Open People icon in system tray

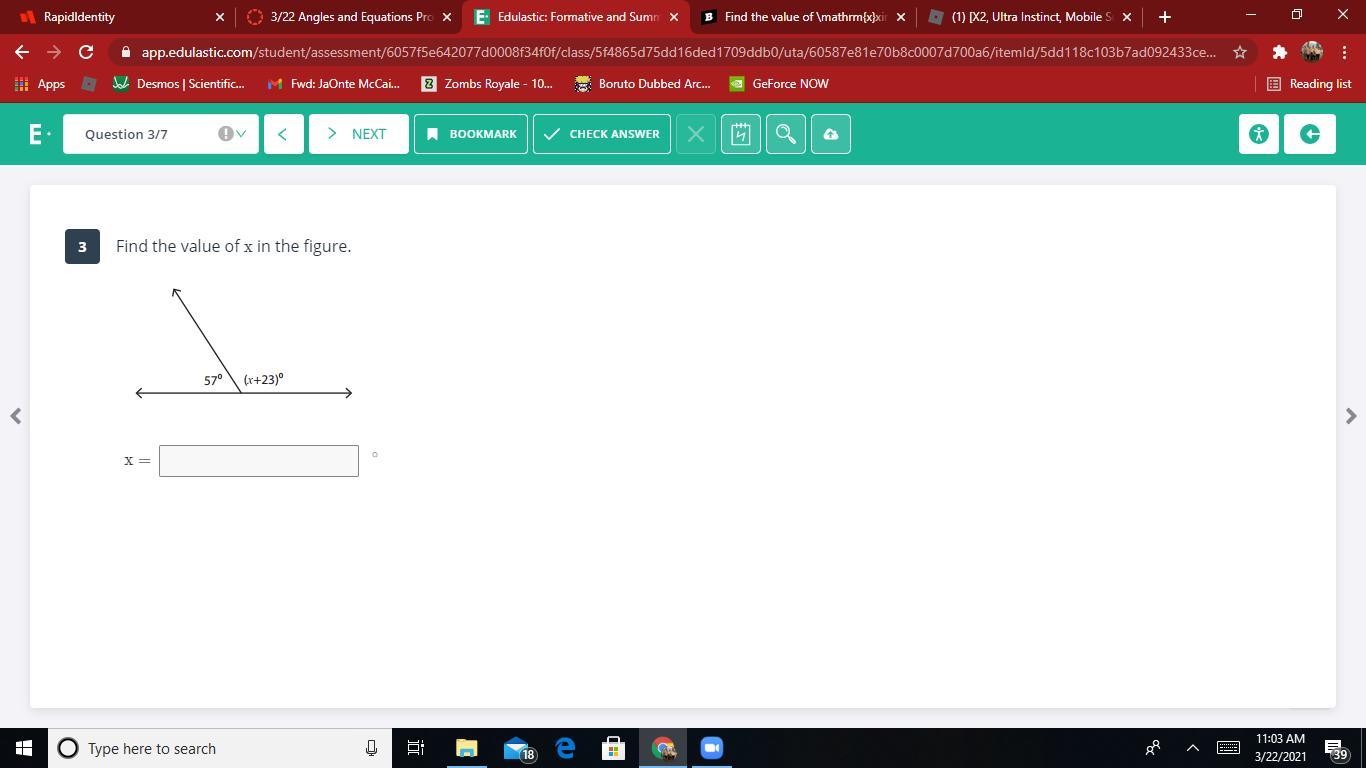[x=1153, y=748]
